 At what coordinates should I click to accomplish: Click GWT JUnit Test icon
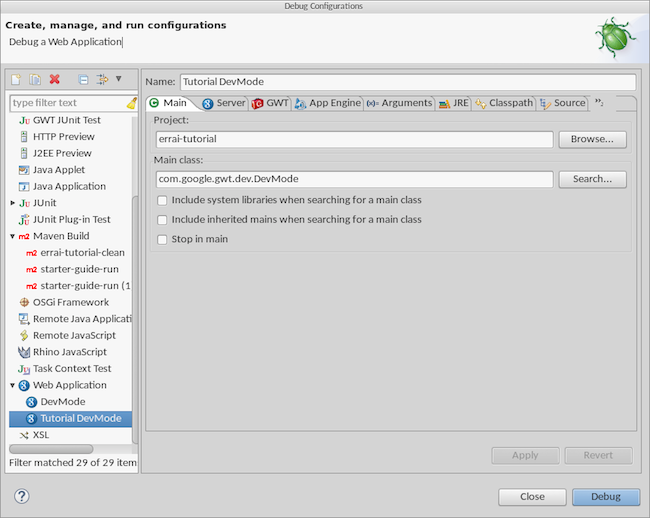coord(24,120)
